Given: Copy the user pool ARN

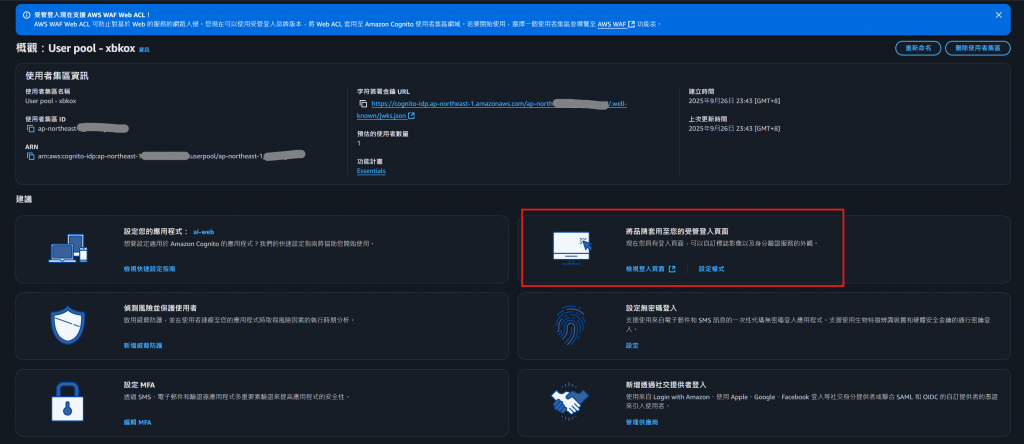Looking at the screenshot, I should (30, 157).
